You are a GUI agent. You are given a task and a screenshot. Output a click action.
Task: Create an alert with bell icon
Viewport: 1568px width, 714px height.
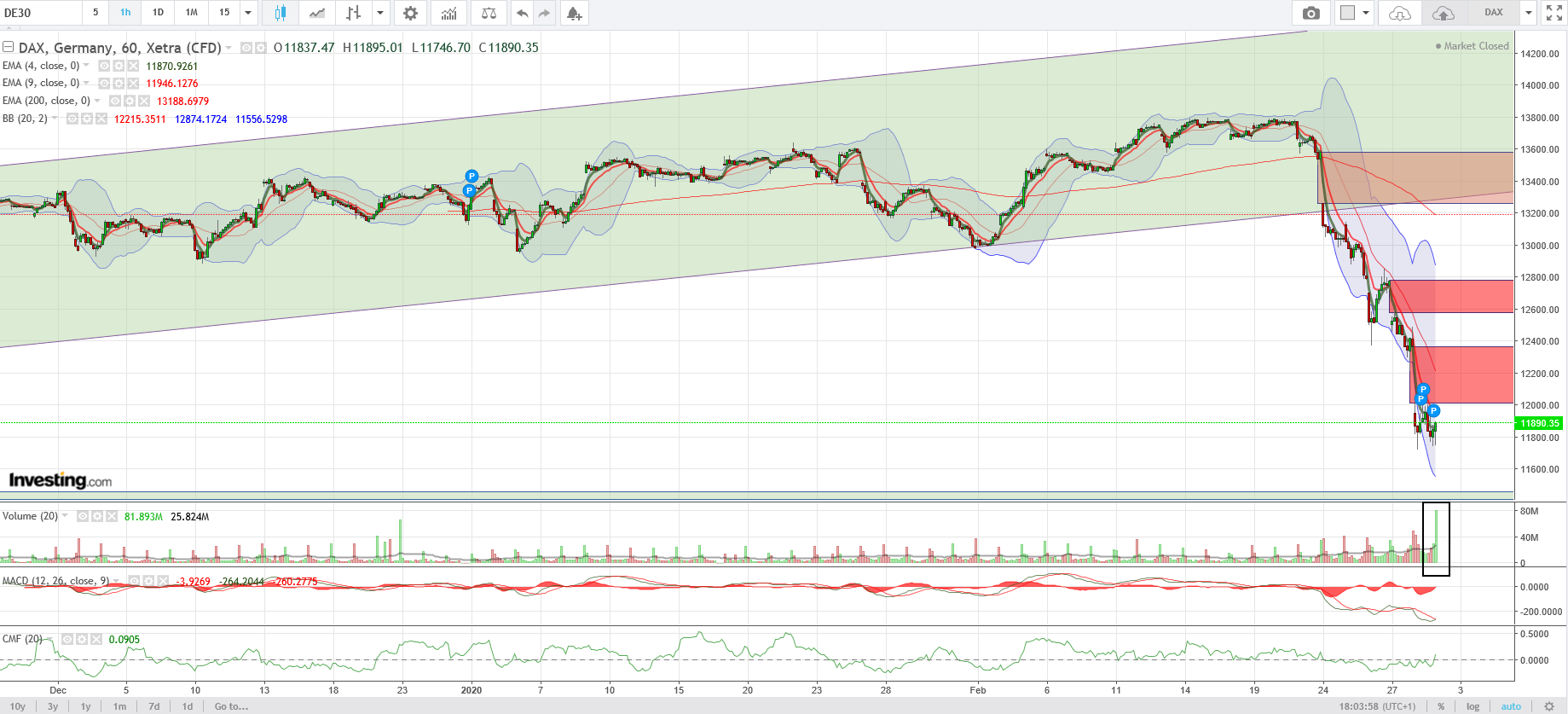[575, 13]
